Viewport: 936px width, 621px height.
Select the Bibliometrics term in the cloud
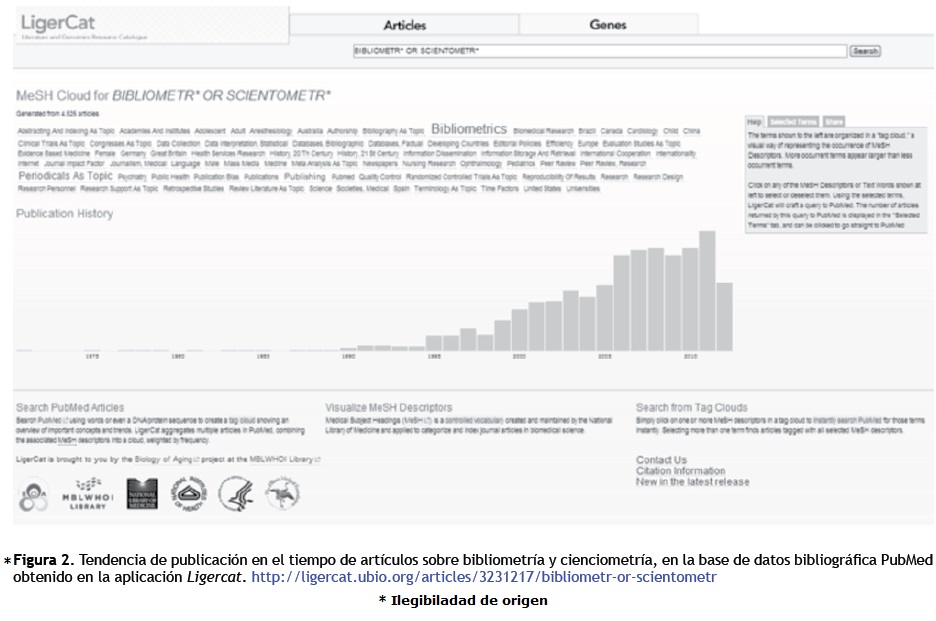pos(469,129)
